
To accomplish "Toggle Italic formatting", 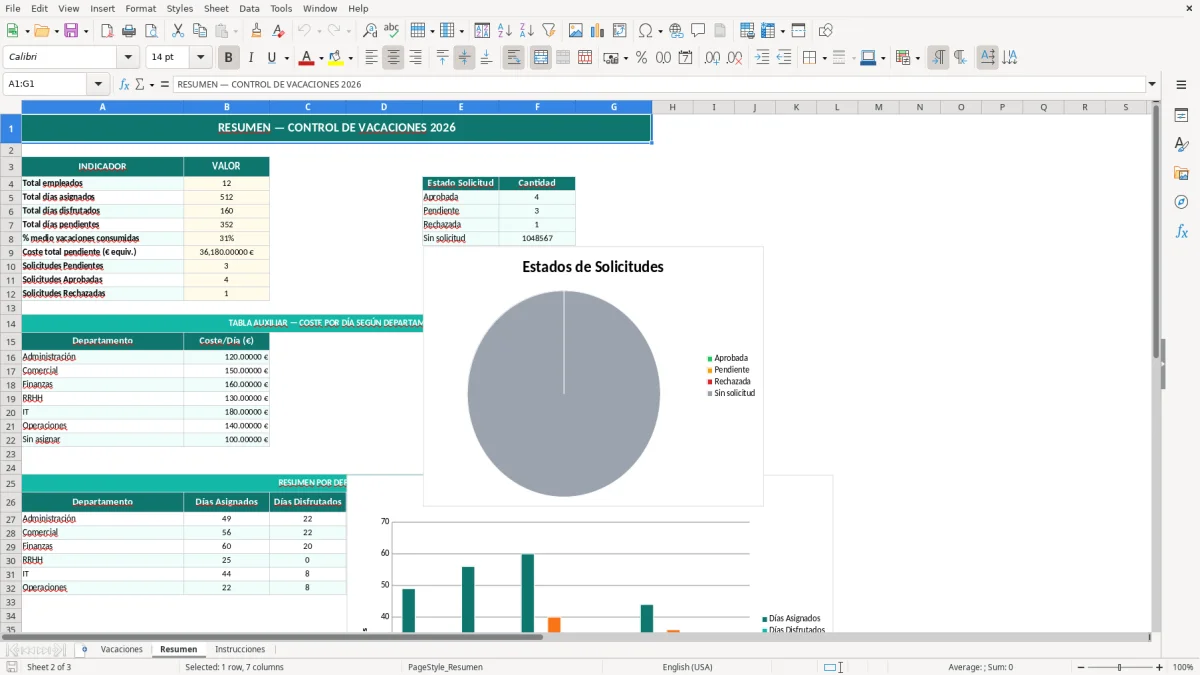I will [x=250, y=58].
